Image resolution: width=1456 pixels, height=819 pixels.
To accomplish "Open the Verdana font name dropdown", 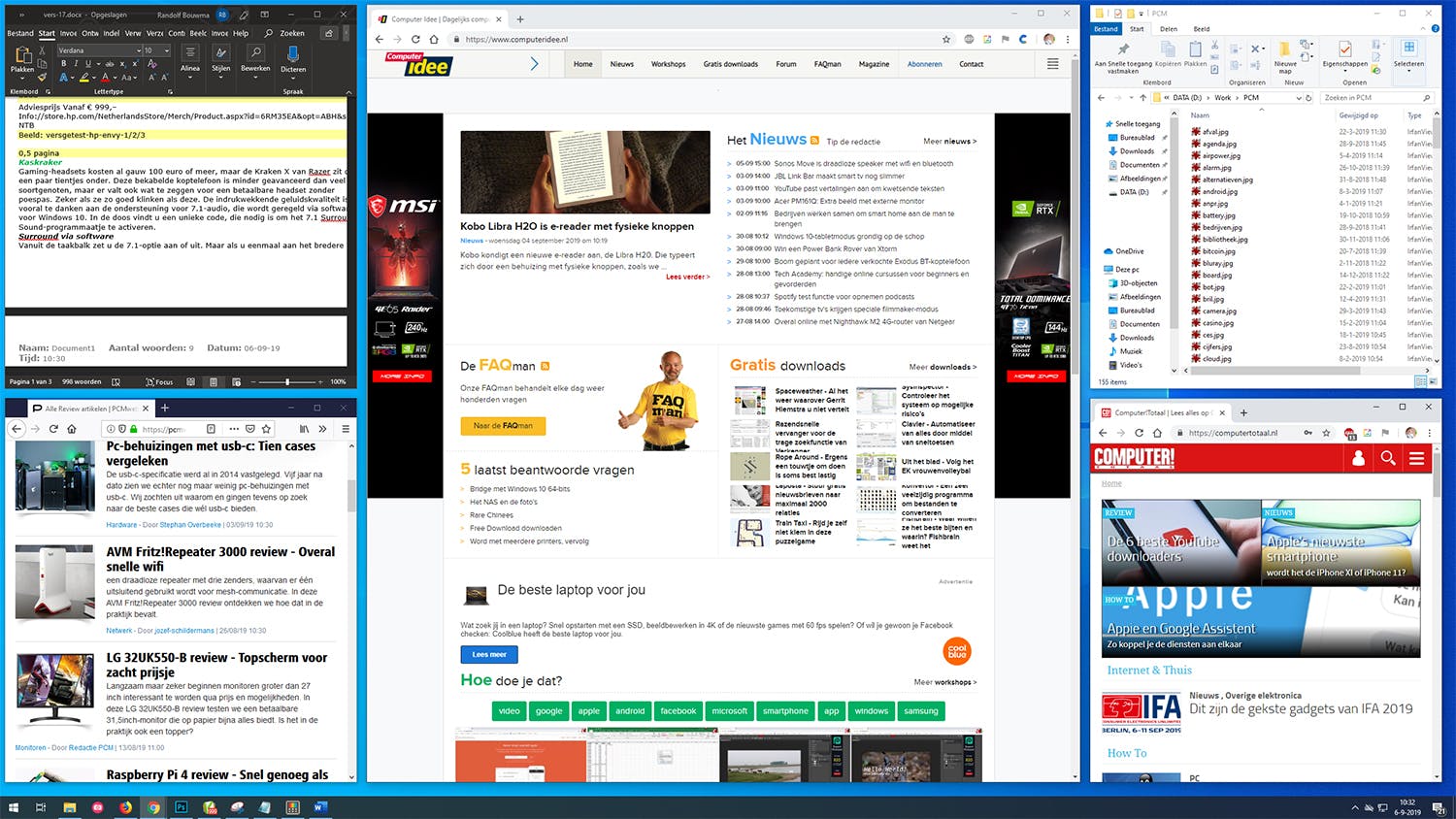I will pos(139,50).
